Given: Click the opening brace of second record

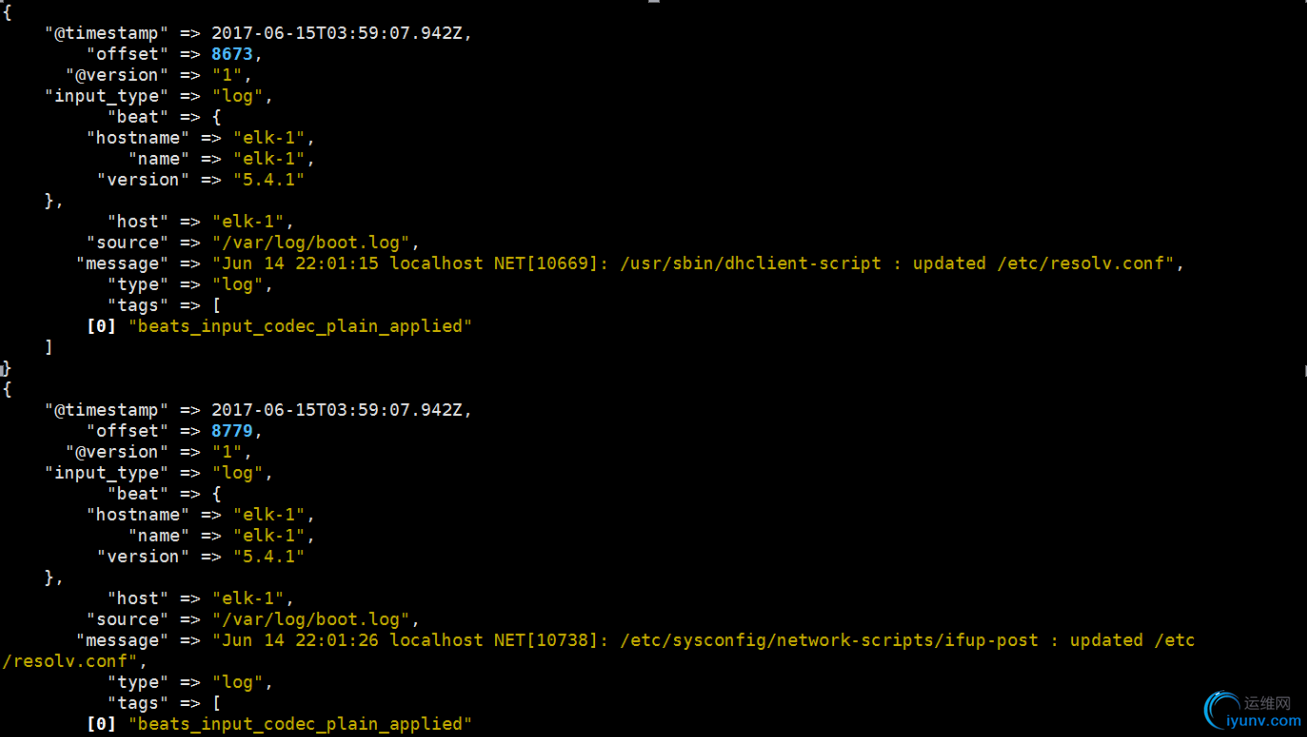Looking at the screenshot, I should click(x=7, y=390).
